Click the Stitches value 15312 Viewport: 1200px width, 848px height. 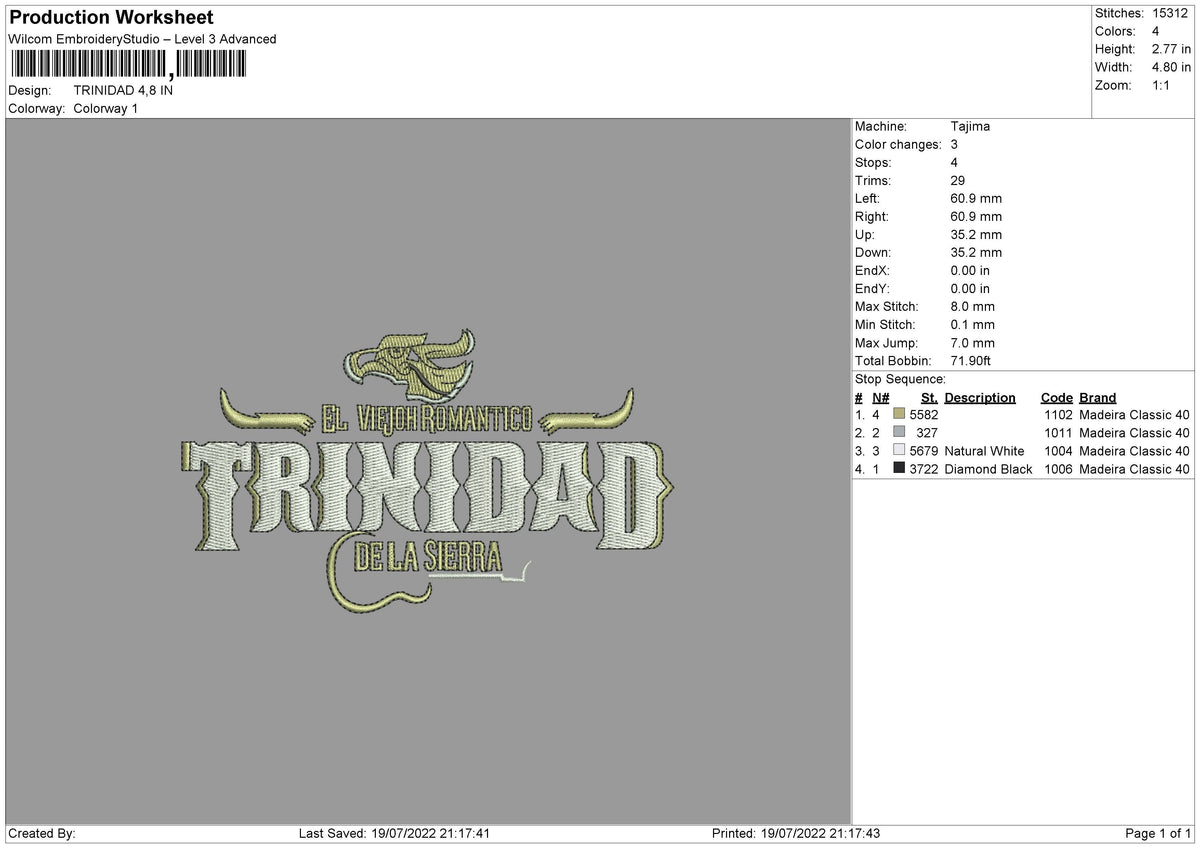click(x=1172, y=13)
